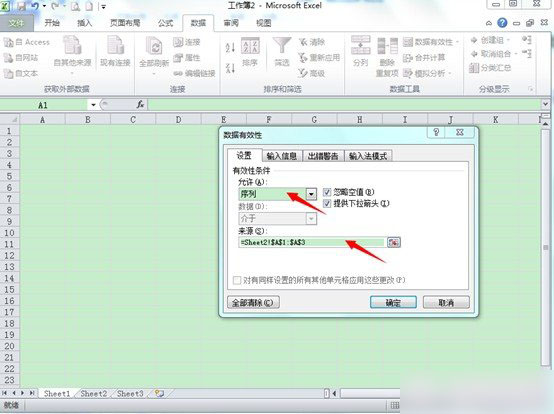This screenshot has height=414, width=554.
Task: Open the File (文件) tab
Action: (16, 23)
